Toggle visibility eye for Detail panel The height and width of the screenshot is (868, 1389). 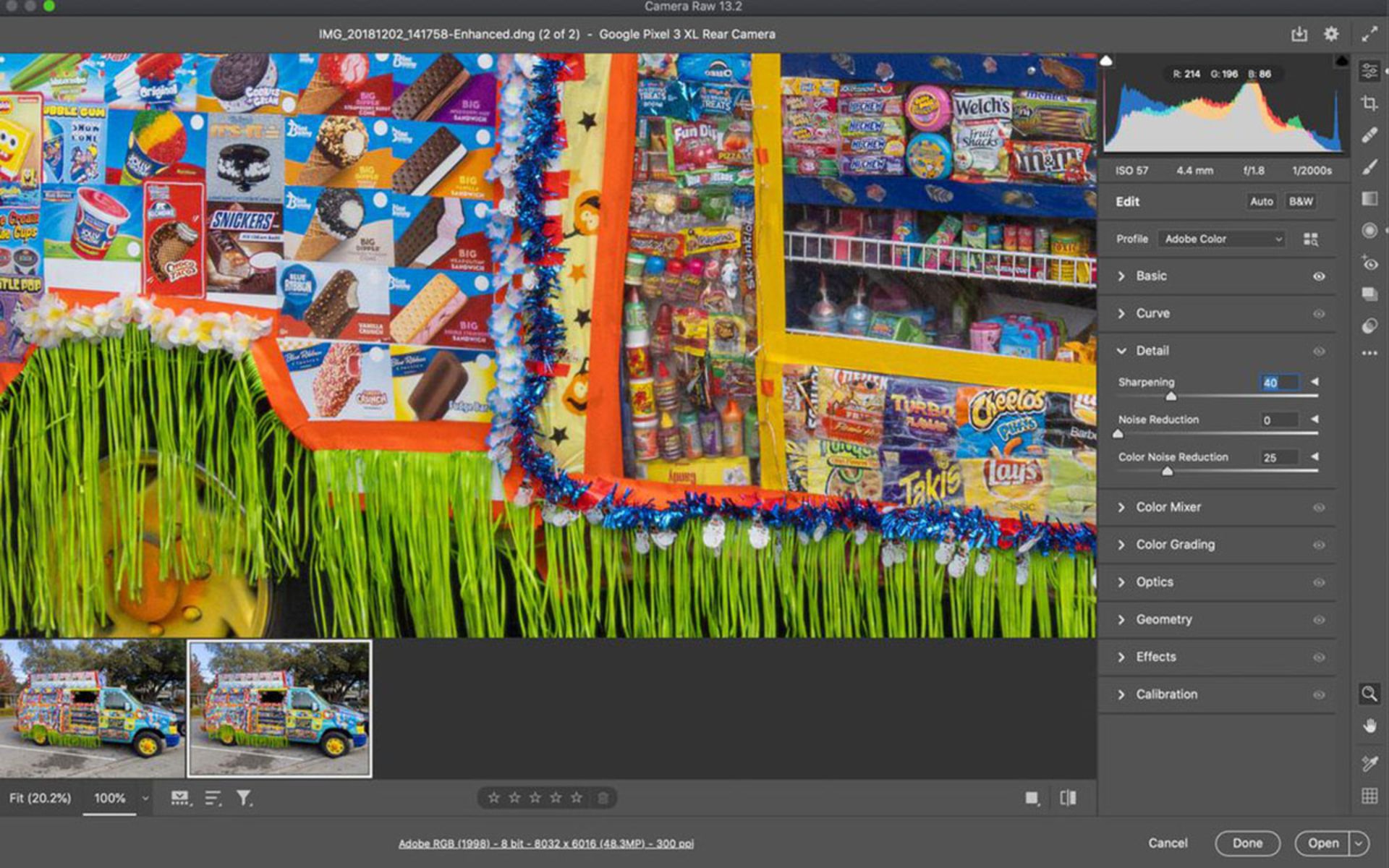[1319, 352]
